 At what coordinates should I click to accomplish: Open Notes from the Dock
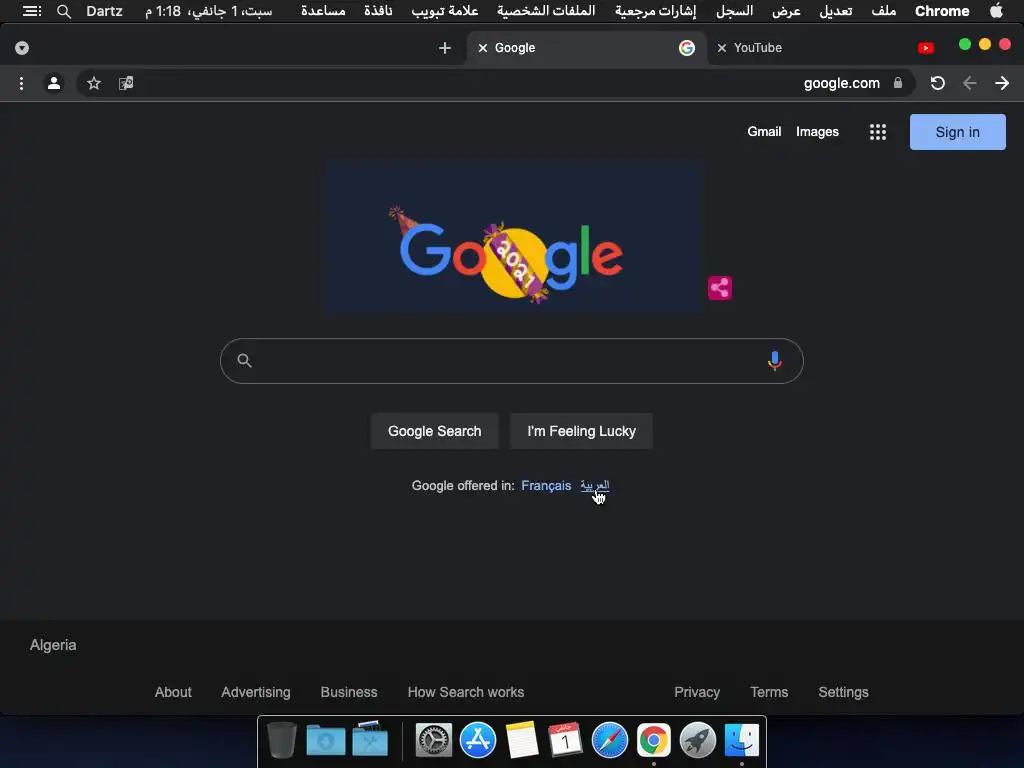point(522,741)
